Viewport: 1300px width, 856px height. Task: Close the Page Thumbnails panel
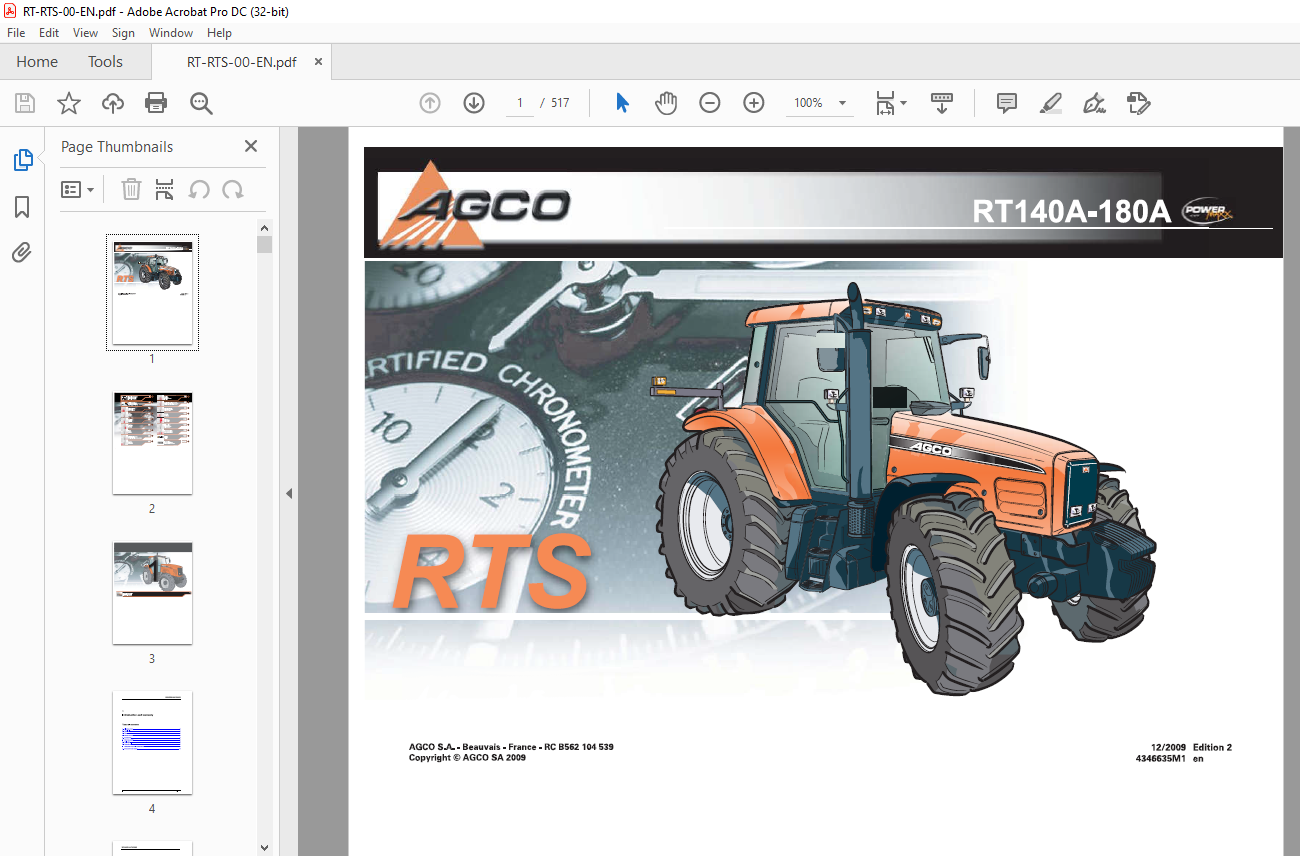pyautogui.click(x=251, y=146)
